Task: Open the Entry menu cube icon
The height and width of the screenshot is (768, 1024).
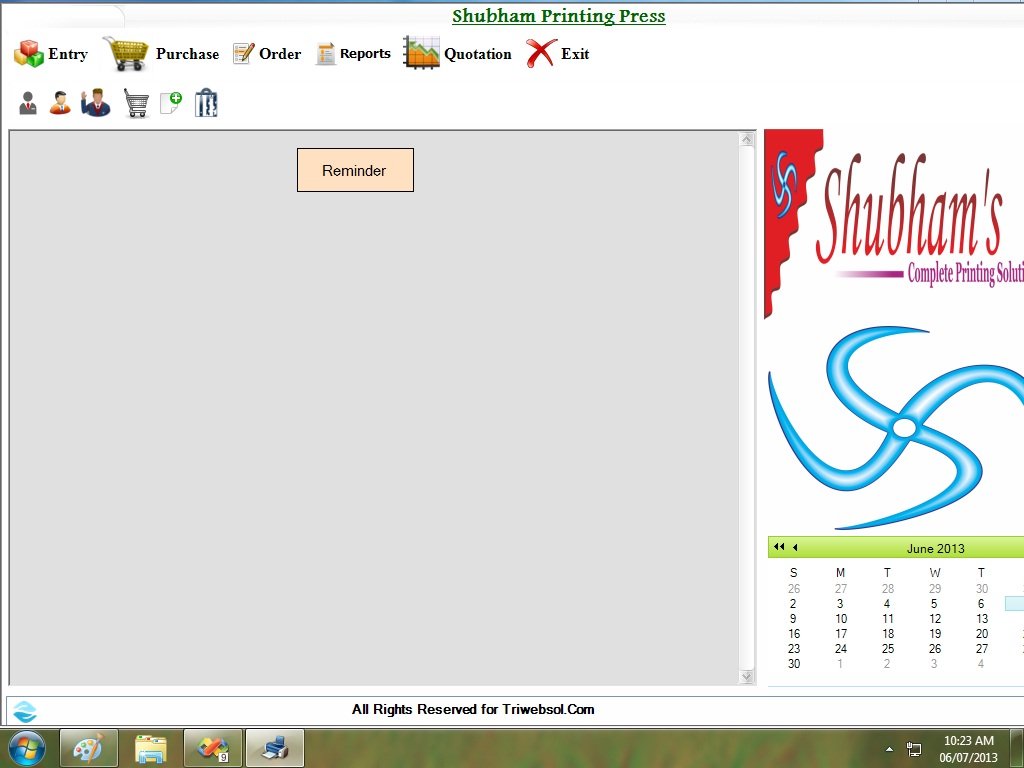Action: [x=25, y=54]
